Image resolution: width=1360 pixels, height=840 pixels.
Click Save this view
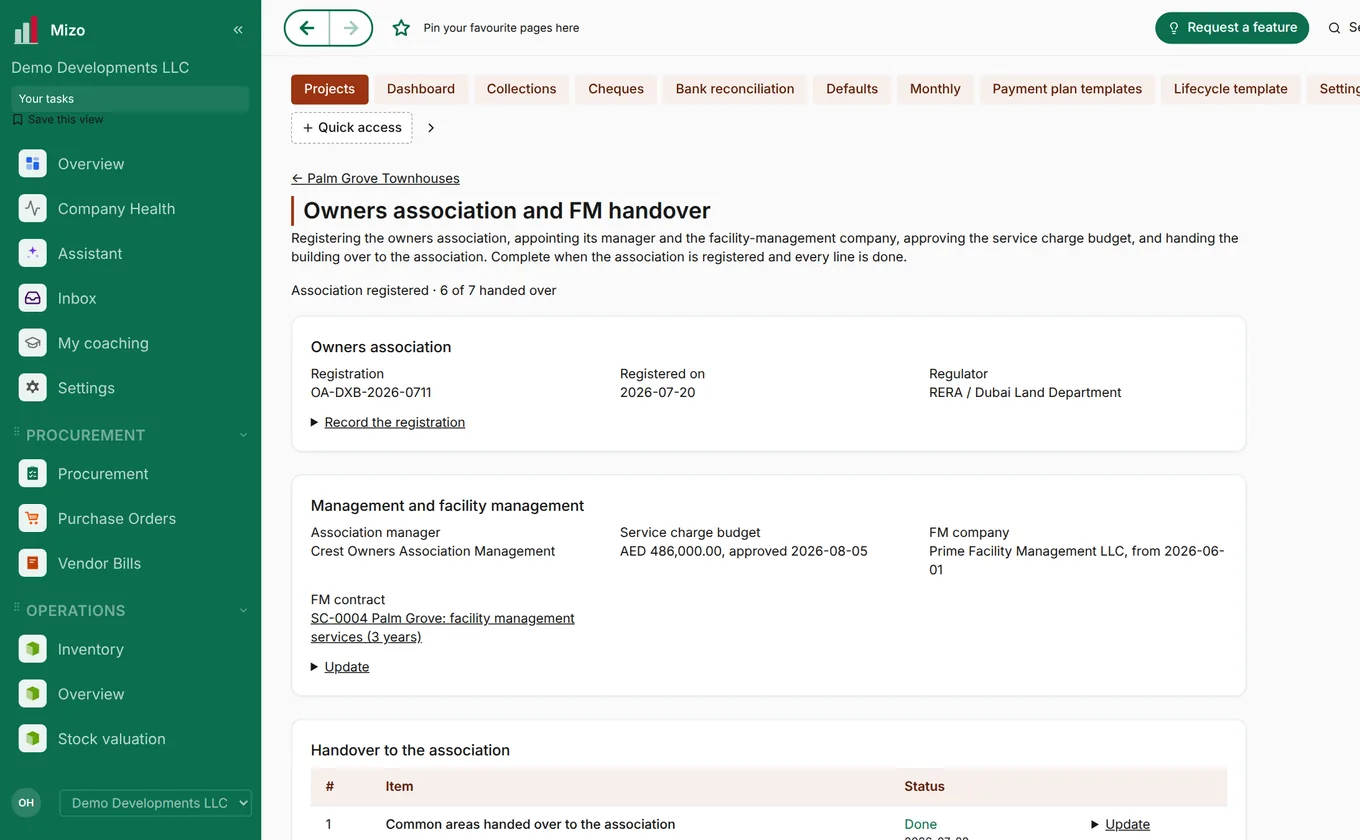point(58,119)
